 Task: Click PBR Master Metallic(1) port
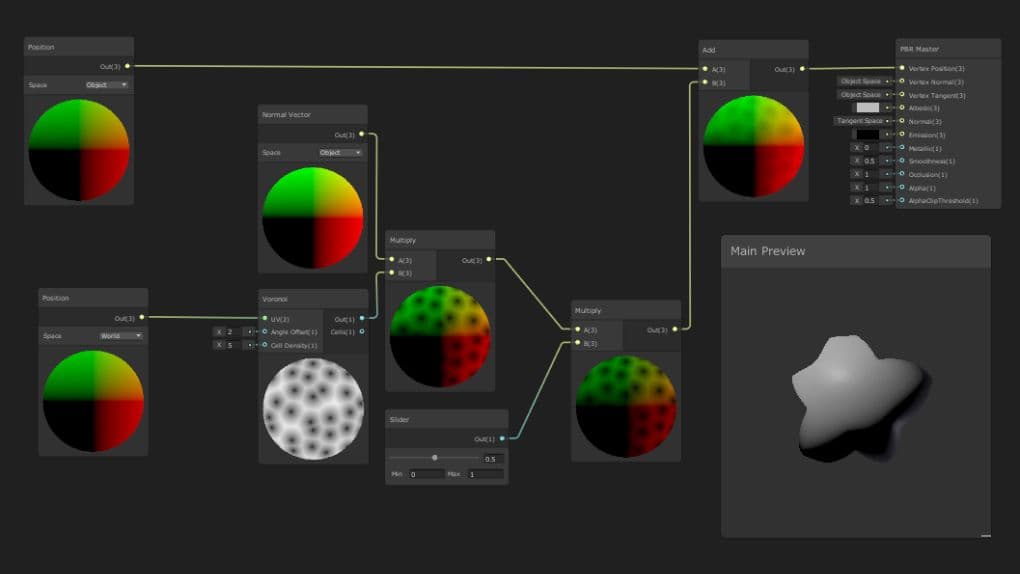point(902,148)
